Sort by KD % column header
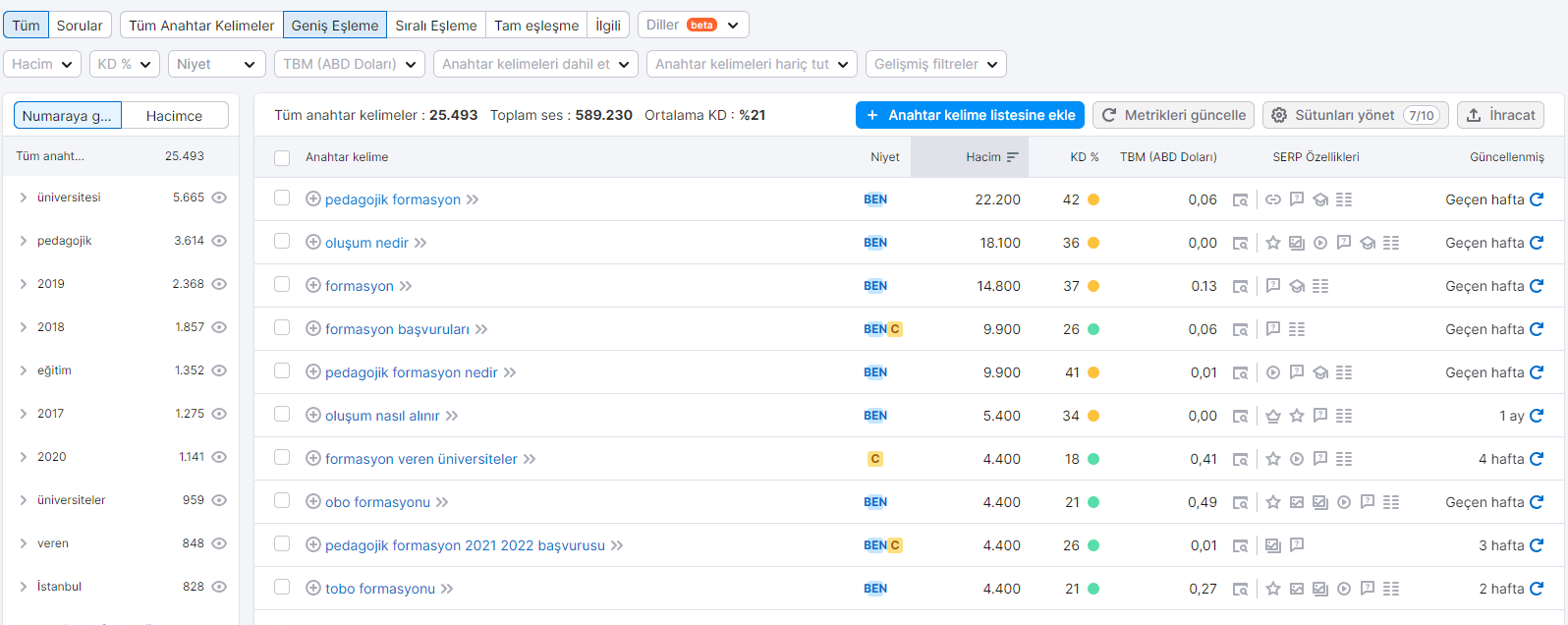The width and height of the screenshot is (1568, 625). click(x=1085, y=157)
